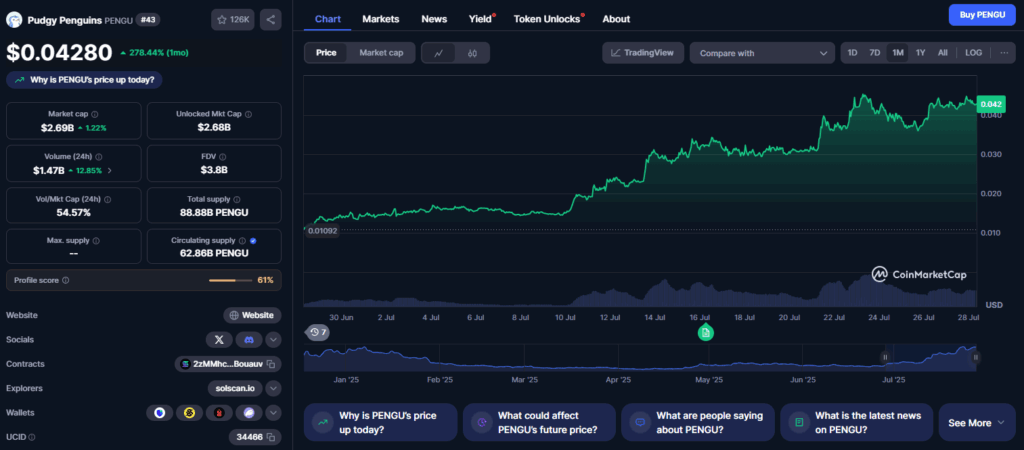Show FDV info icon
The image size is (1024, 450).
tap(223, 157)
